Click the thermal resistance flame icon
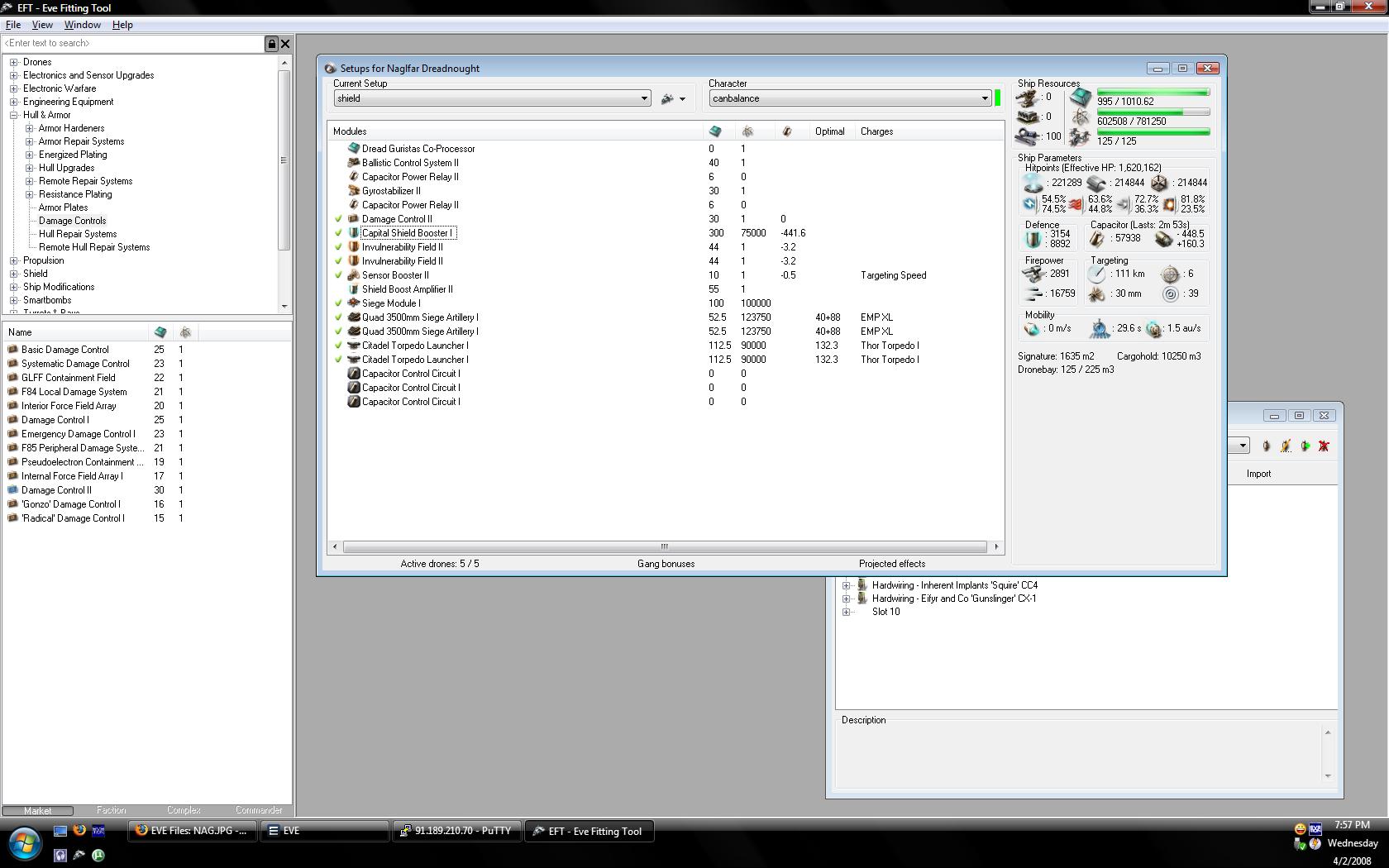 pyautogui.click(x=1076, y=203)
